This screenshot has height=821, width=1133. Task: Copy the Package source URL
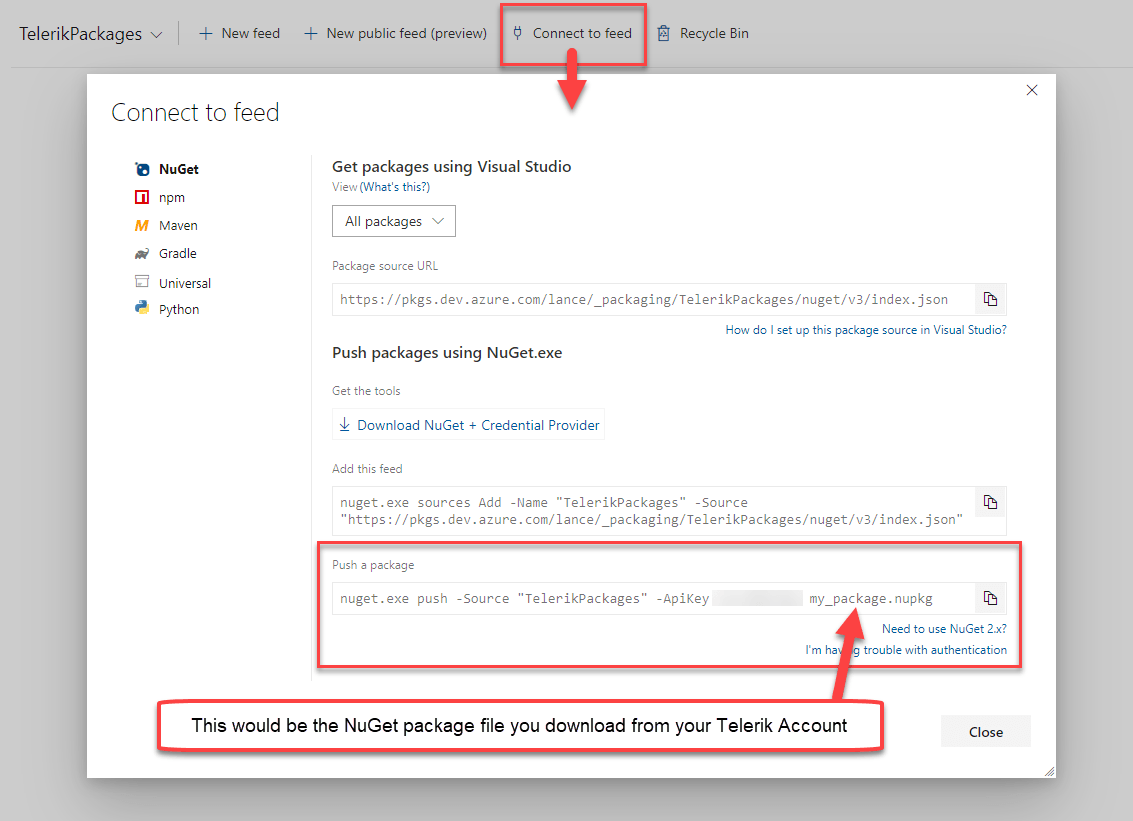point(990,299)
